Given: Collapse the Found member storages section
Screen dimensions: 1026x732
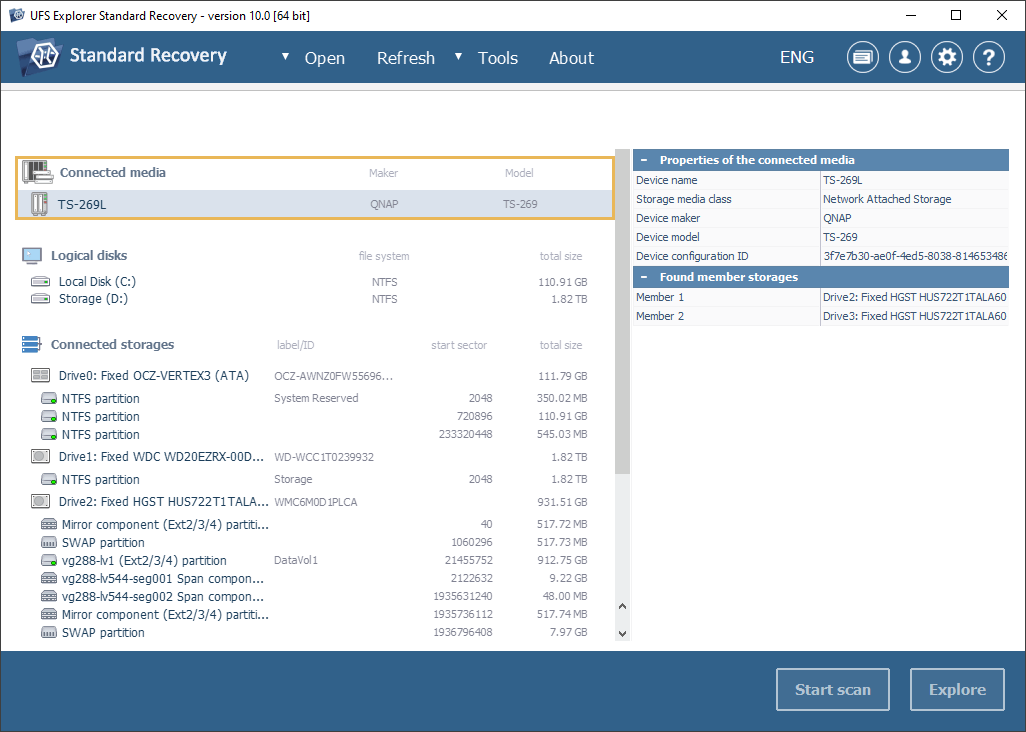Looking at the screenshot, I should coord(645,277).
